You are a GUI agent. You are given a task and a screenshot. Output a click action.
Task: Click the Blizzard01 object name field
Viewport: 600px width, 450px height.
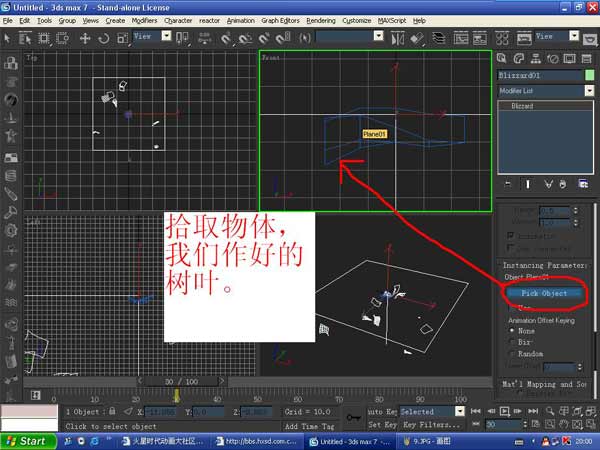point(540,75)
